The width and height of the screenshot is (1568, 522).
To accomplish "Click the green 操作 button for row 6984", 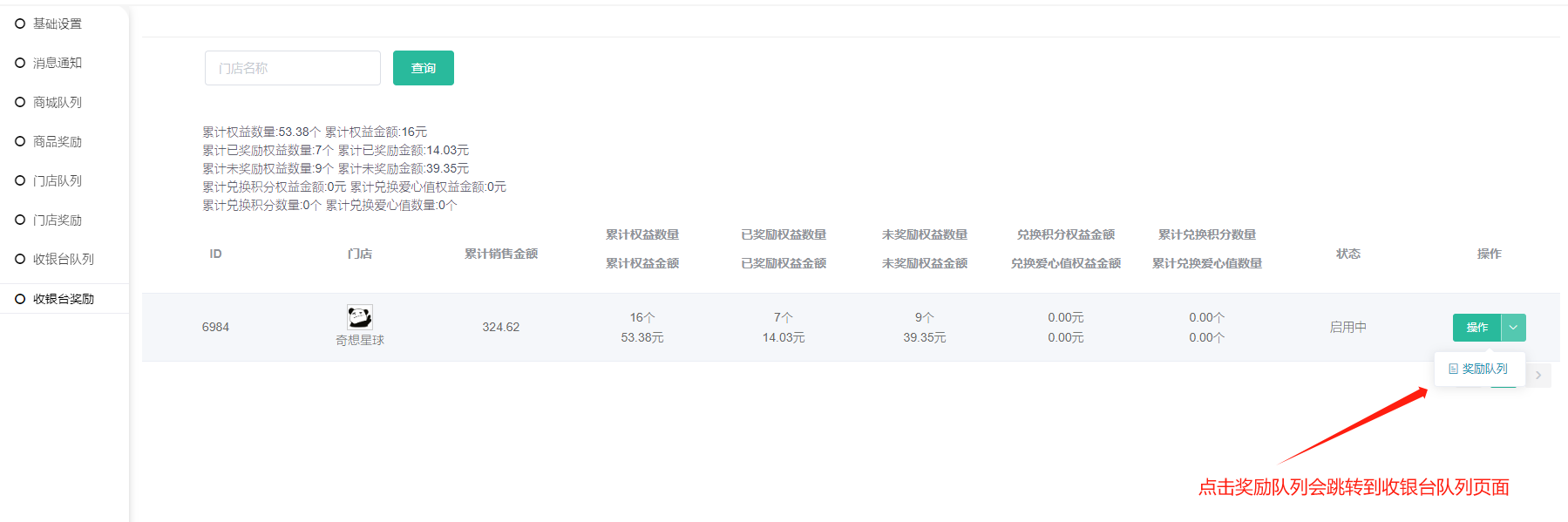I will (1476, 327).
